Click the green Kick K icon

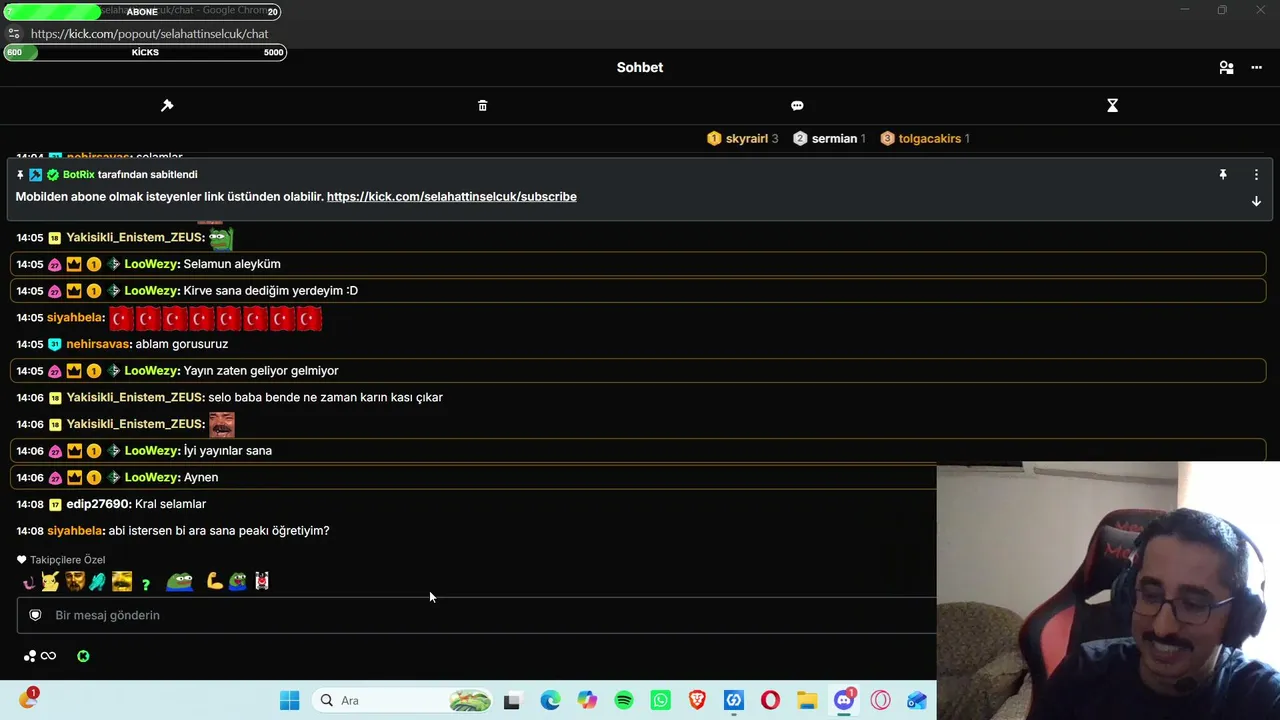click(83, 656)
